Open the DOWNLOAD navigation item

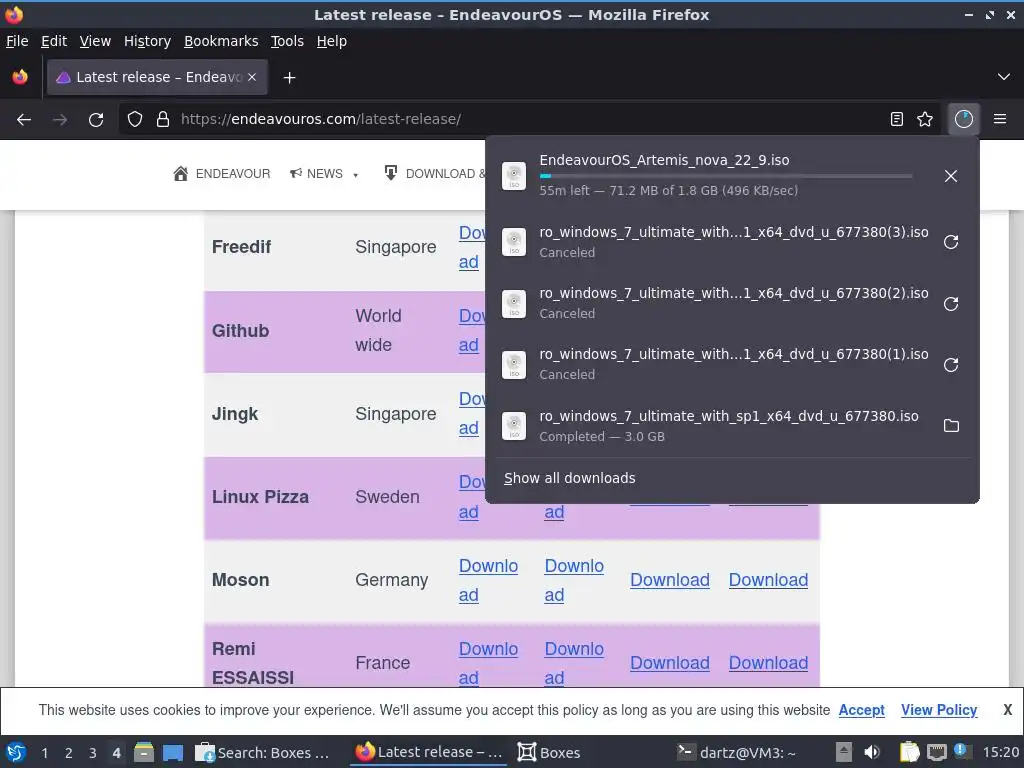[x=434, y=174]
